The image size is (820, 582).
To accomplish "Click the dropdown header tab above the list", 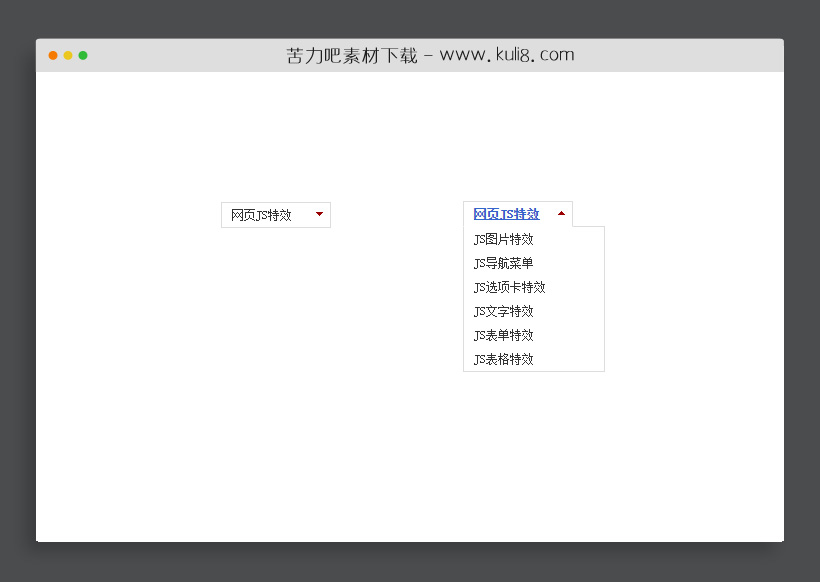I will tap(517, 213).
